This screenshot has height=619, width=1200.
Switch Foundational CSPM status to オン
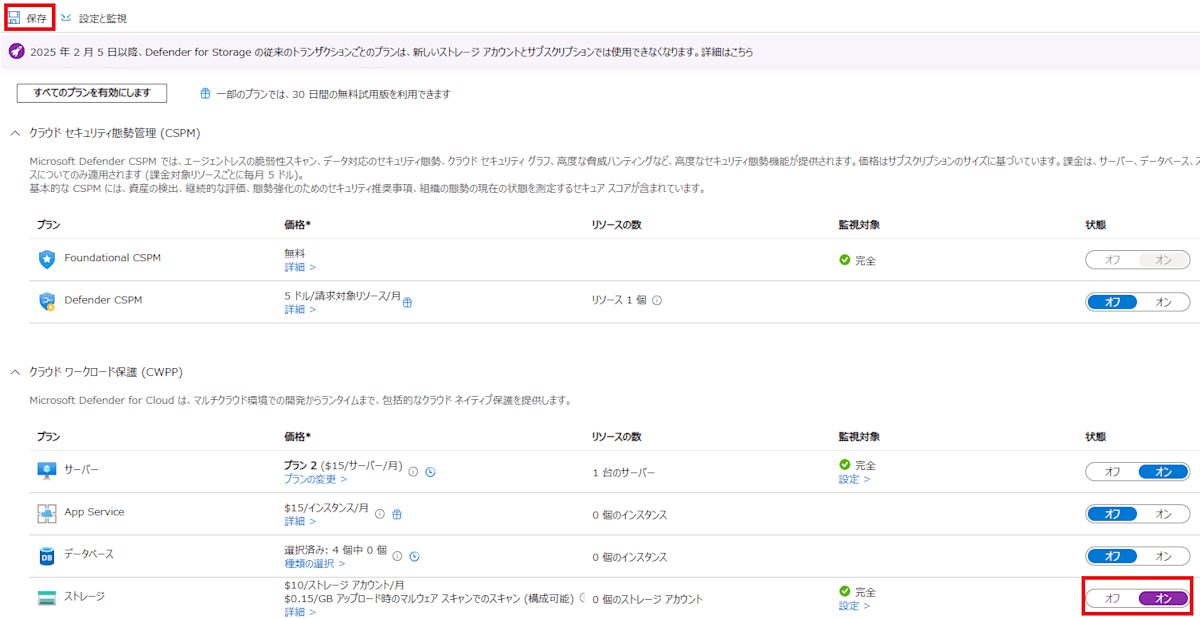coord(1163,259)
